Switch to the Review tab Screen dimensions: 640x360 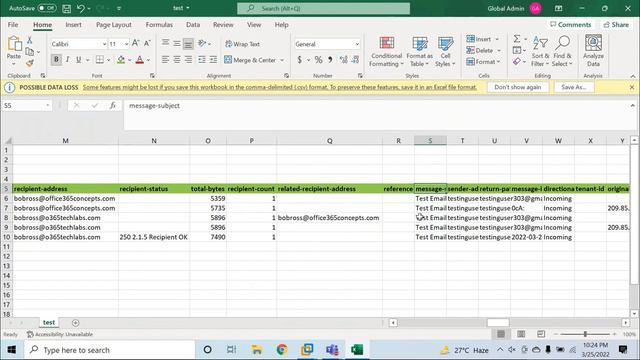click(x=223, y=25)
